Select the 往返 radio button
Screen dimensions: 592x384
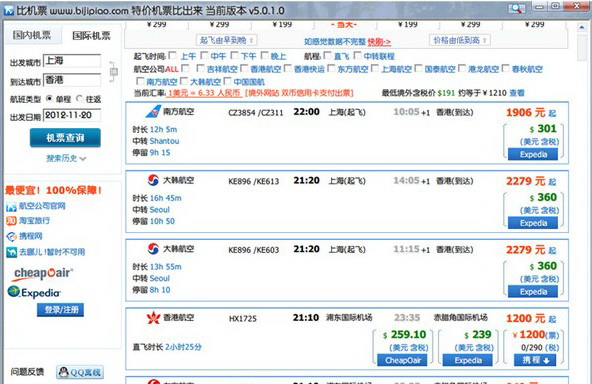80,99
